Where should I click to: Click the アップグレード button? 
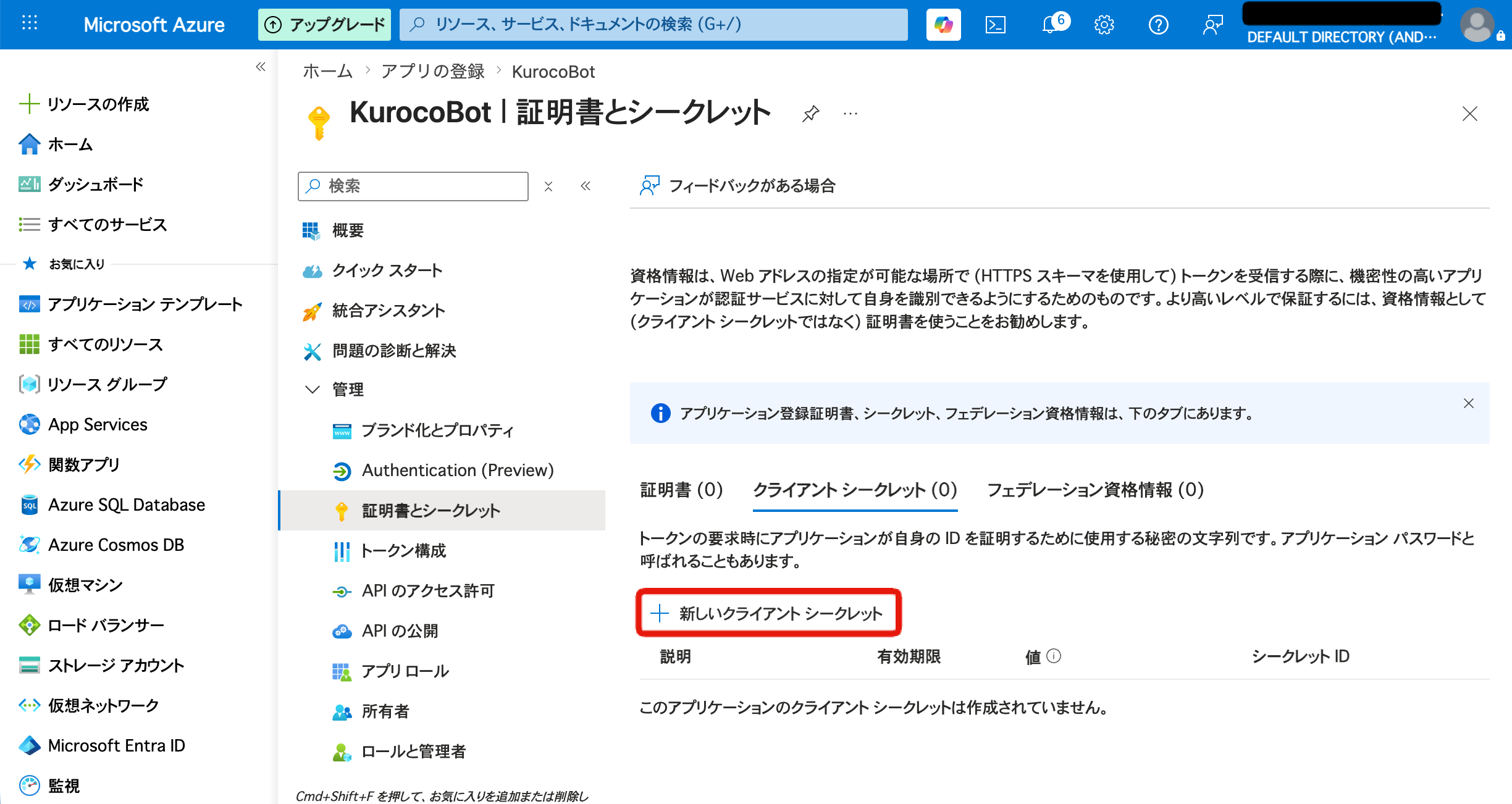pyautogui.click(x=324, y=25)
